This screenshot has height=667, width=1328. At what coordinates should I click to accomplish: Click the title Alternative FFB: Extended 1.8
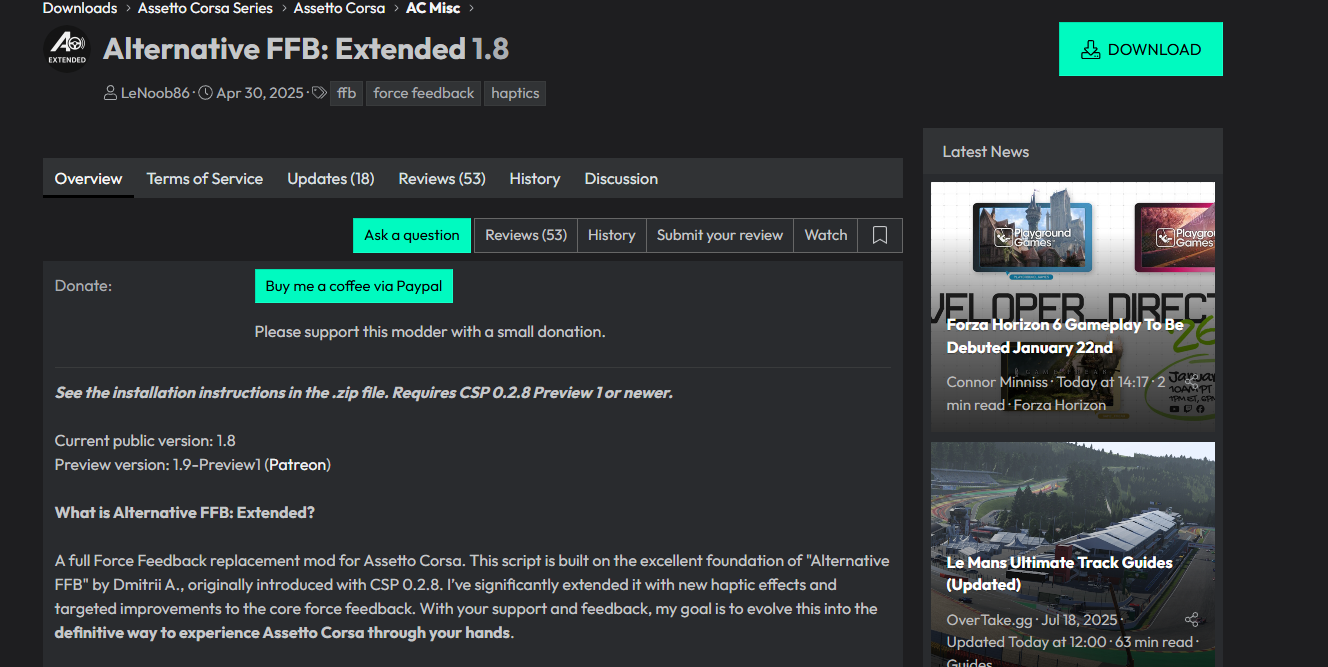tap(306, 49)
